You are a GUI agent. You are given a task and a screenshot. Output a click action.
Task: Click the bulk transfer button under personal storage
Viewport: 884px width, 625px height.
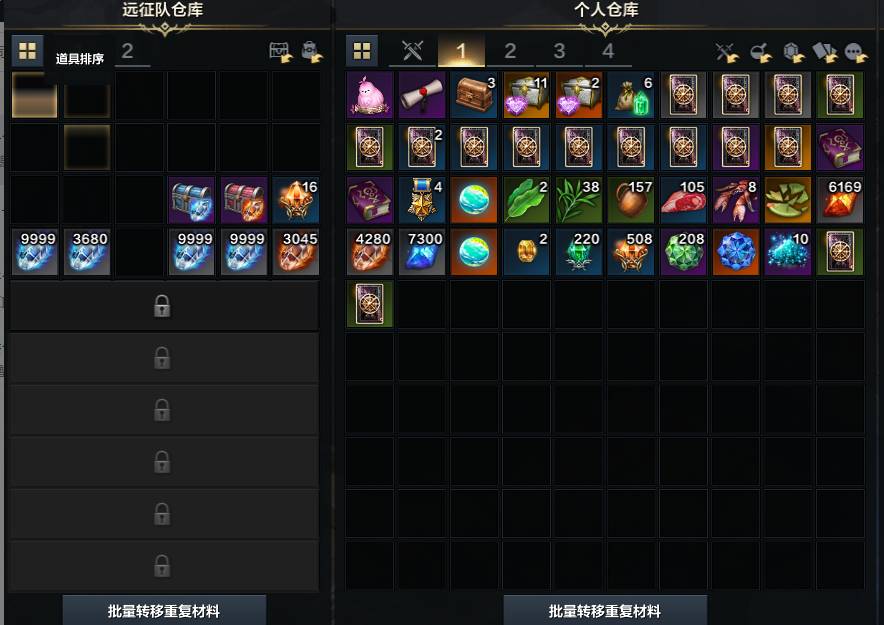coord(605,610)
